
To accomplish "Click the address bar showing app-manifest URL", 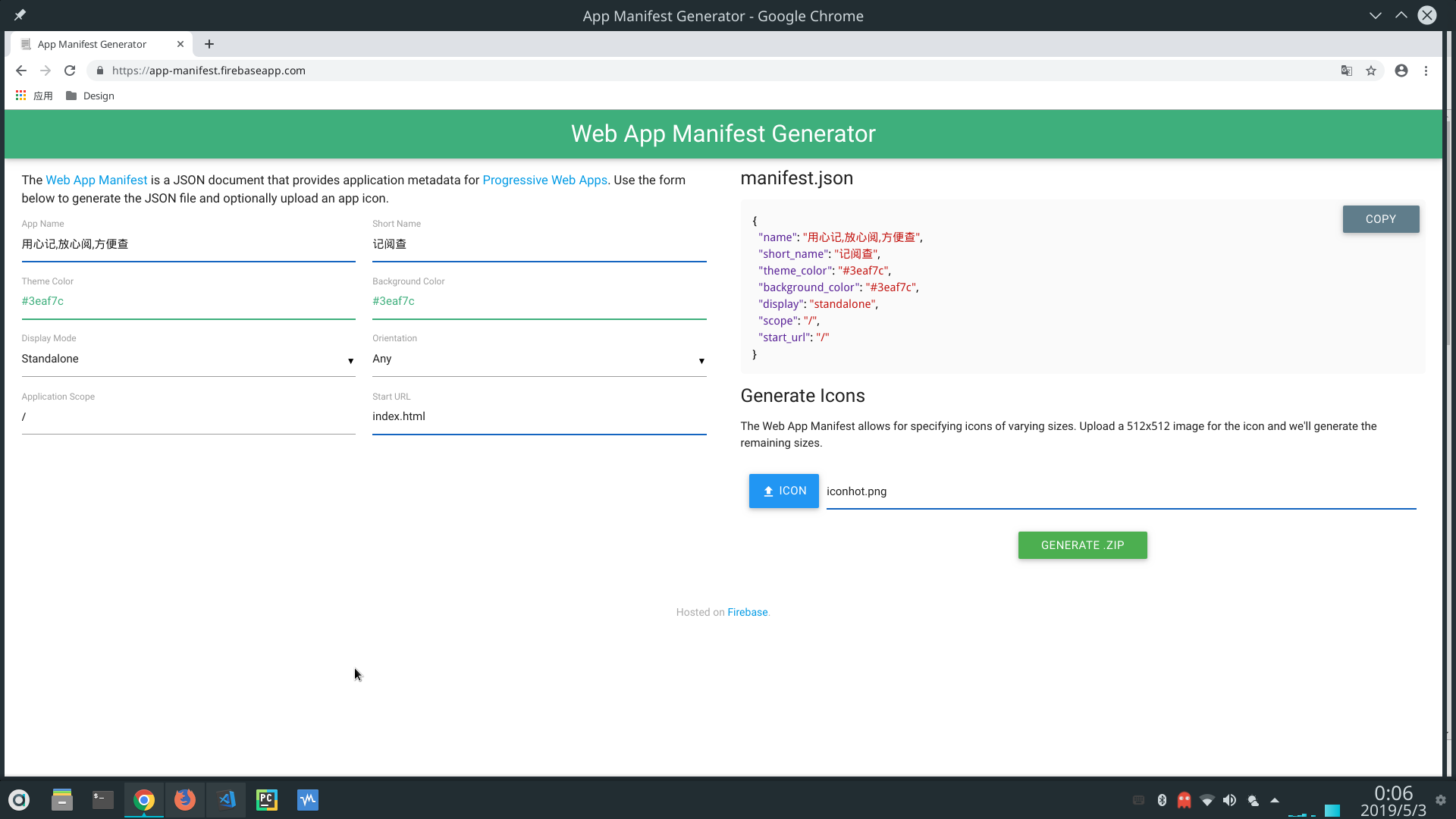I will 208,70.
